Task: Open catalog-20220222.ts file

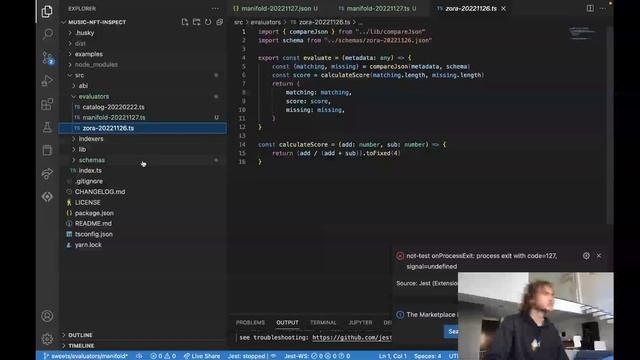Action: [113, 107]
